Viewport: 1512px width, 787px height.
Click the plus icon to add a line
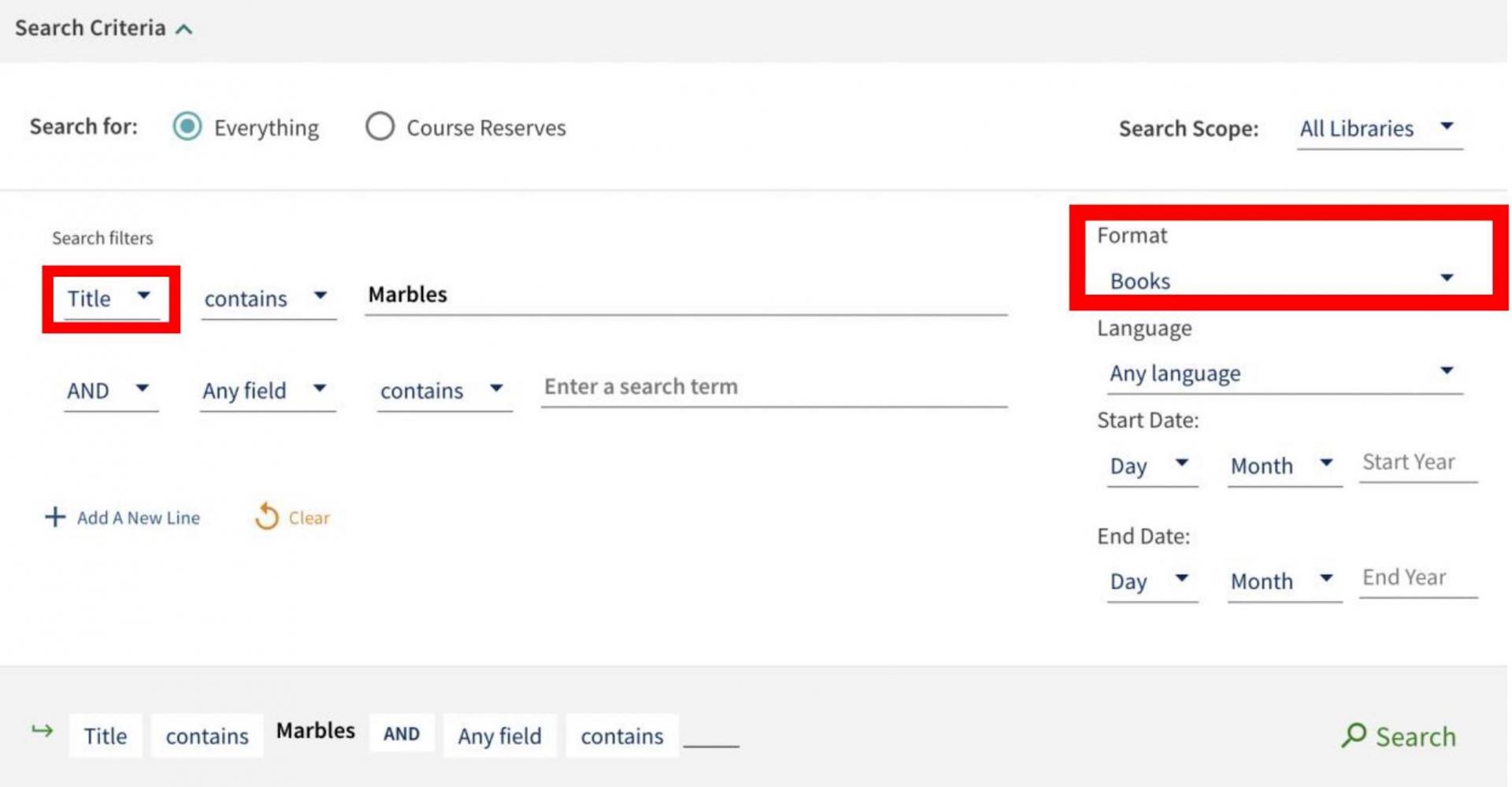click(55, 517)
